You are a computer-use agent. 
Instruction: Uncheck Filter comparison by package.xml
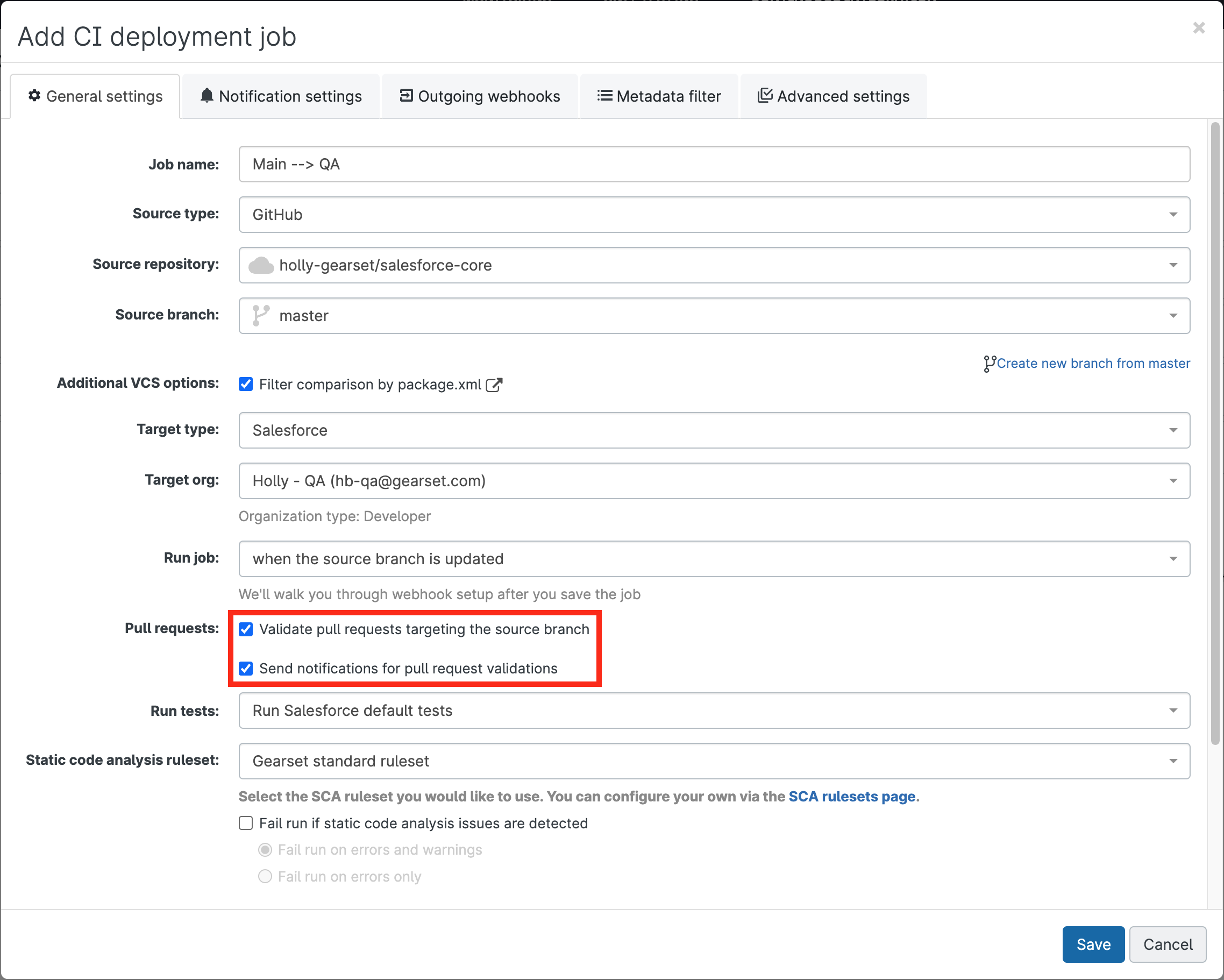(246, 385)
